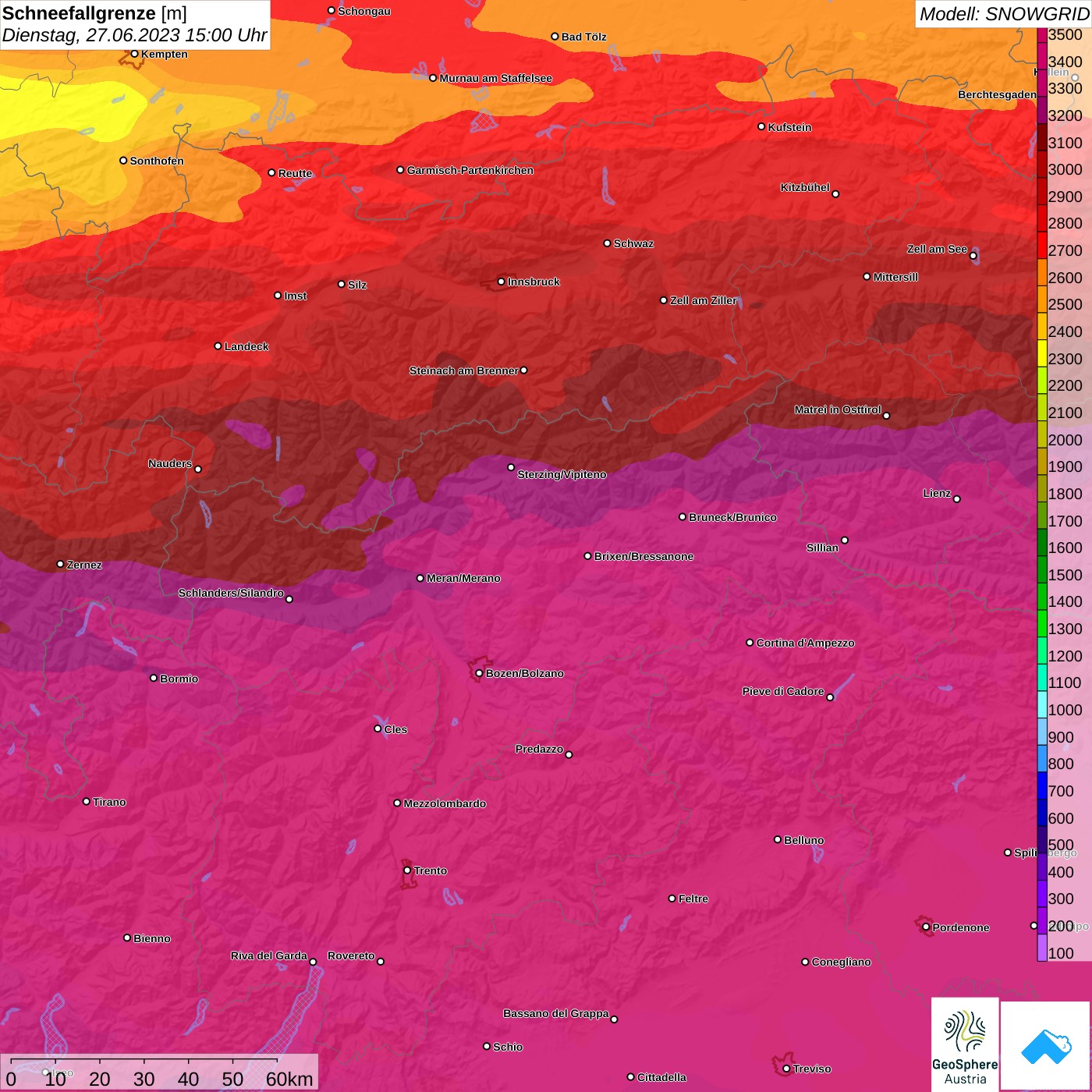1092x1092 pixels.
Task: Click the 'Schneefallgrenze [m]' map title
Action: (95, 13)
